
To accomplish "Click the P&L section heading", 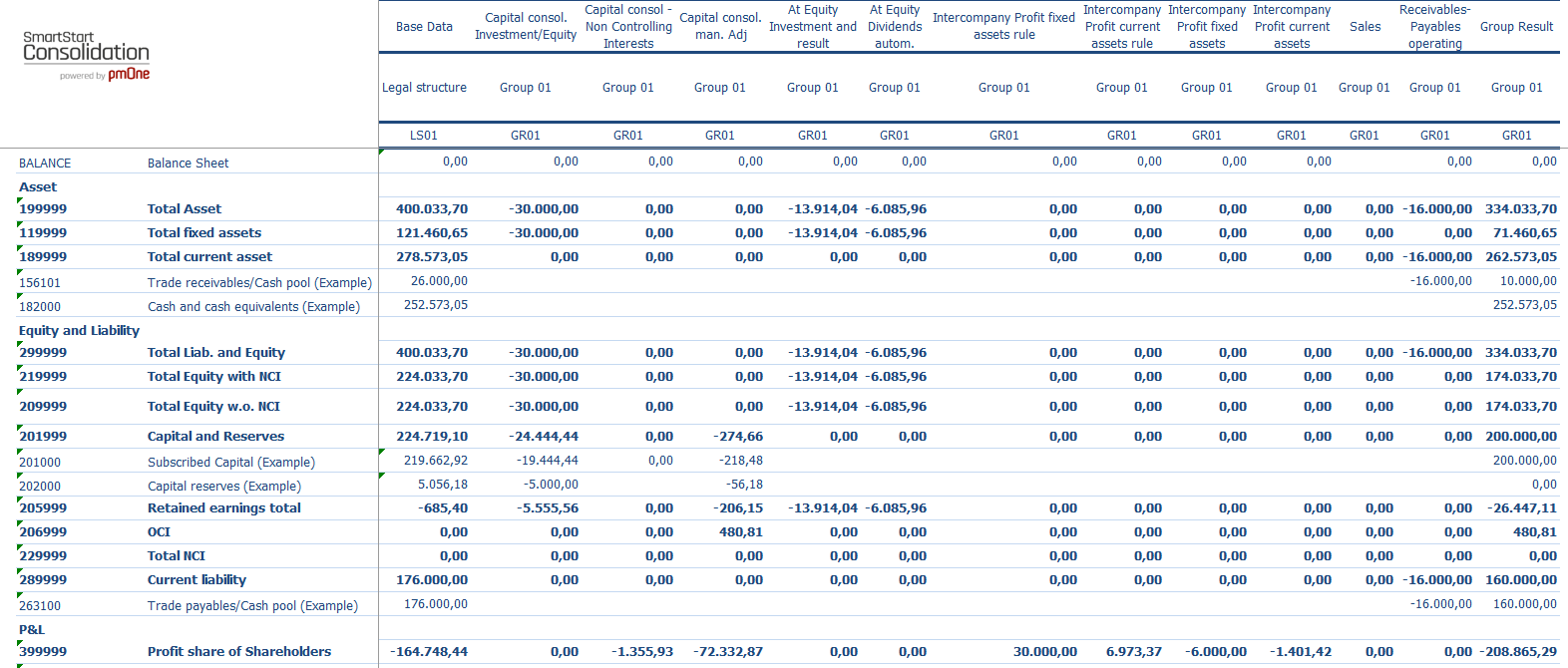I will coord(32,630).
